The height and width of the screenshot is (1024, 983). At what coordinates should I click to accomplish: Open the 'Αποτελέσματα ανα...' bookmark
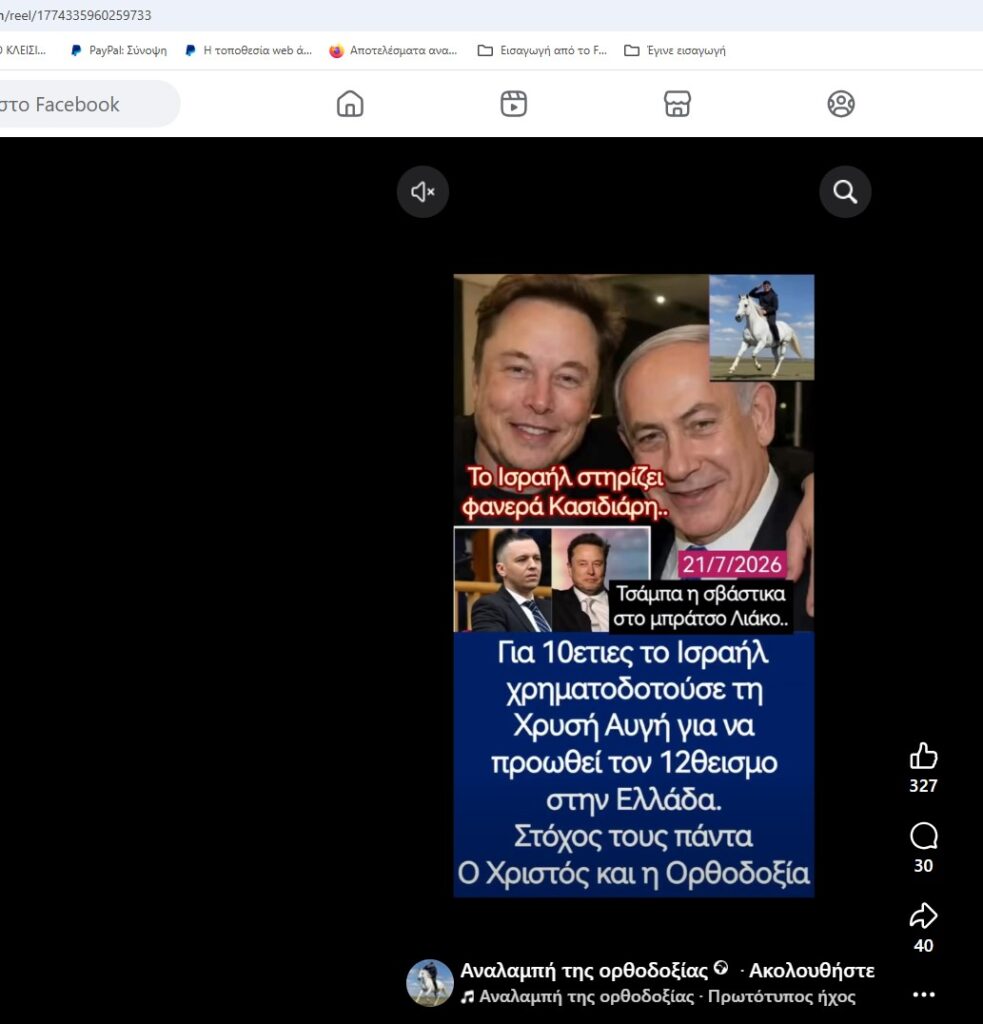pos(394,50)
